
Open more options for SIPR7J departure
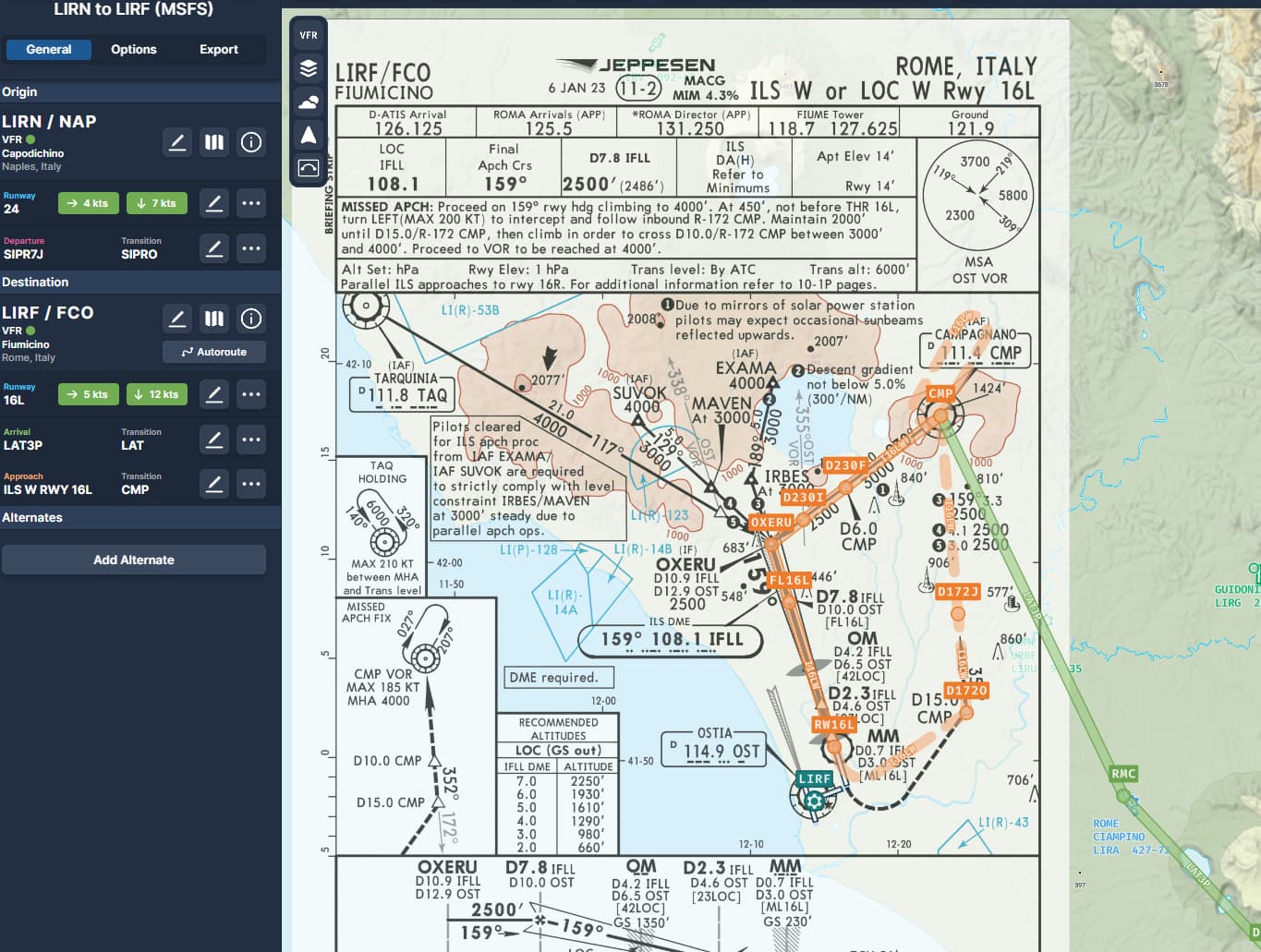pyautogui.click(x=251, y=248)
